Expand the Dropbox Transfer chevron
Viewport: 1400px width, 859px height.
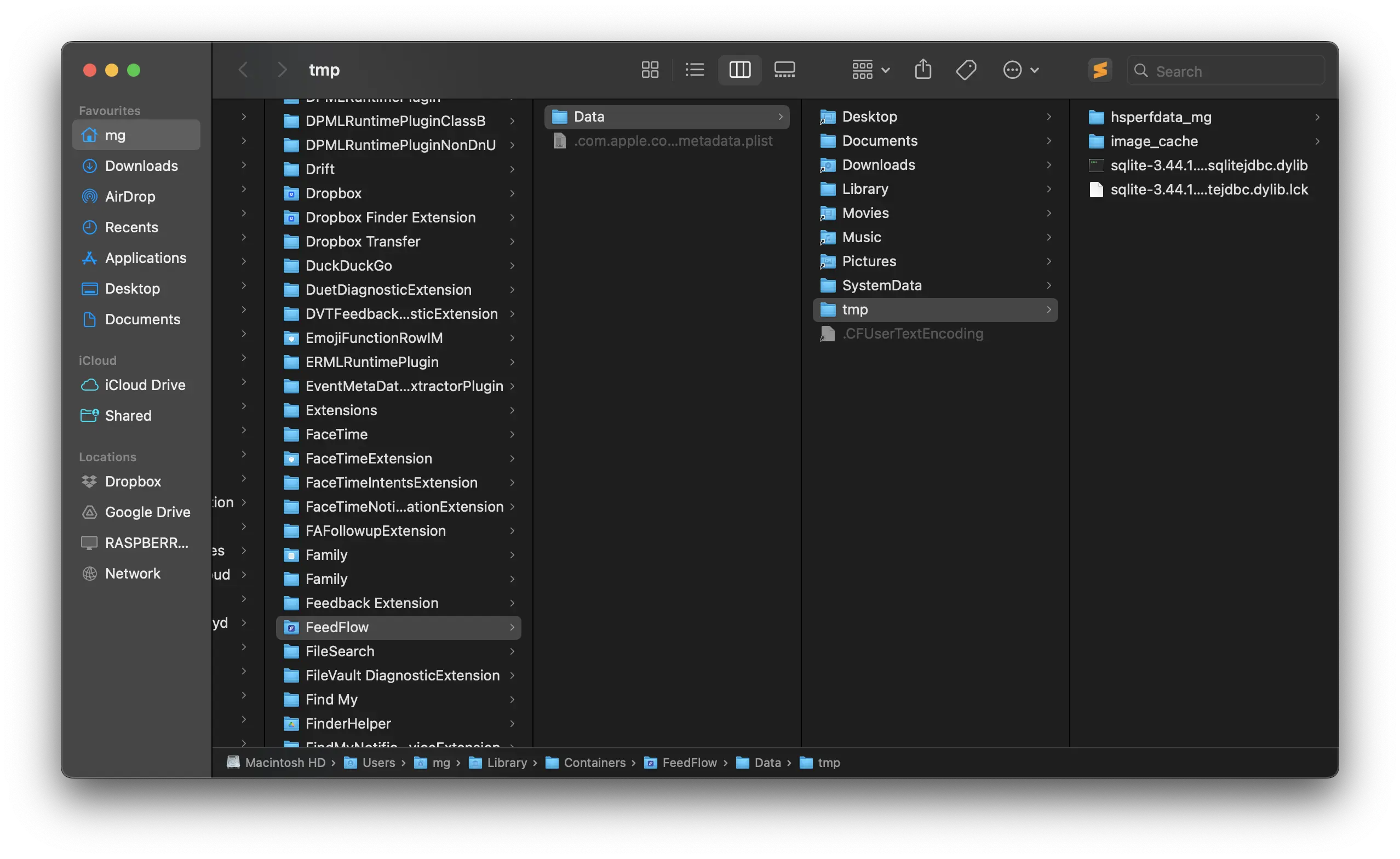click(512, 242)
